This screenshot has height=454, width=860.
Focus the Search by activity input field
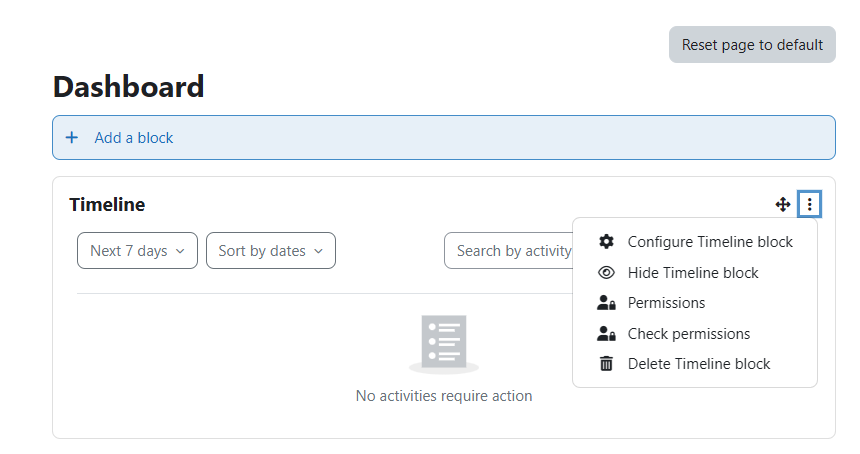[508, 251]
